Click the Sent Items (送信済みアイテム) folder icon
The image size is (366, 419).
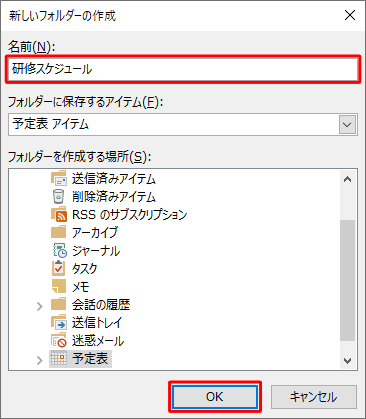coord(59,178)
